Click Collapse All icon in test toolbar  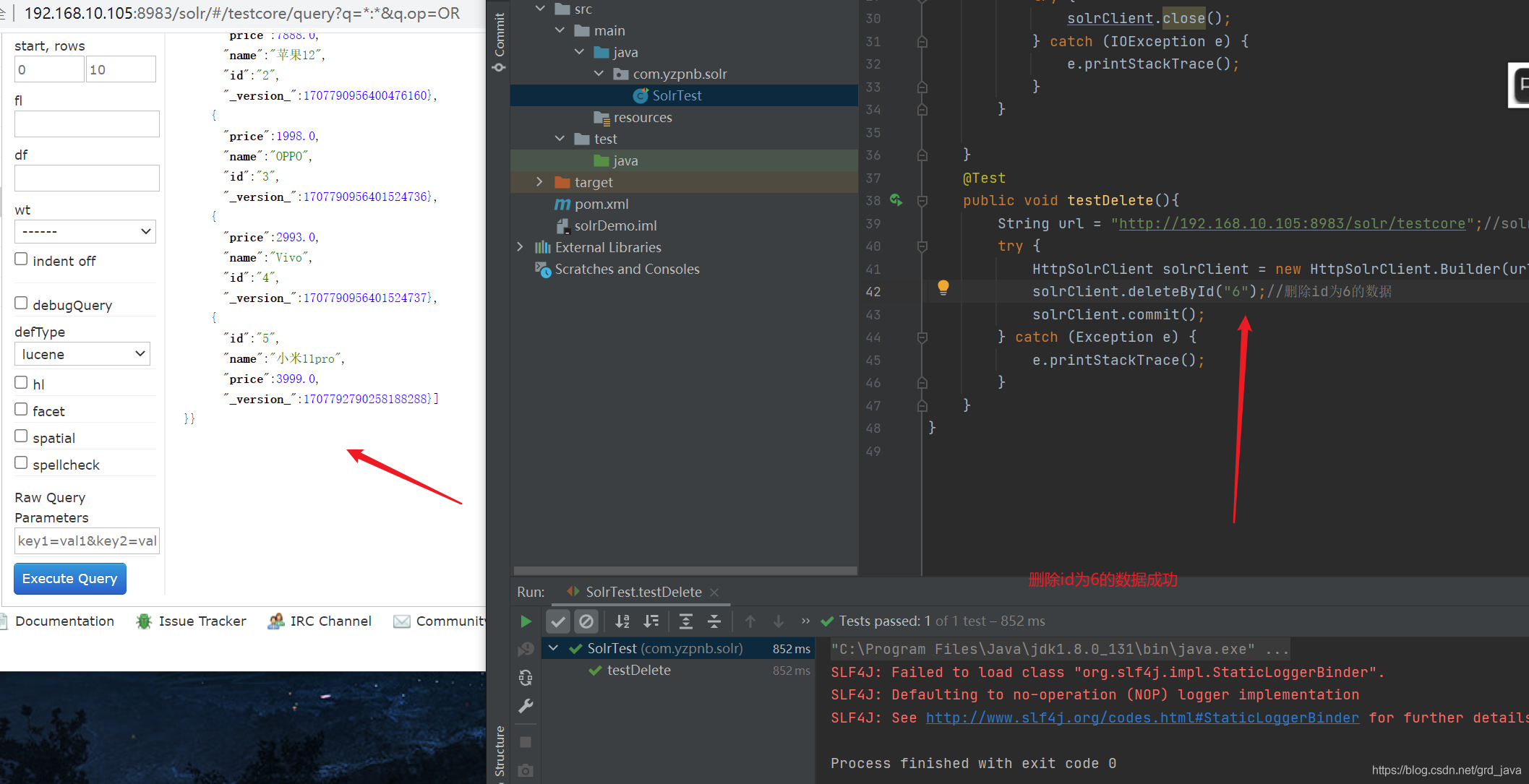click(x=714, y=621)
